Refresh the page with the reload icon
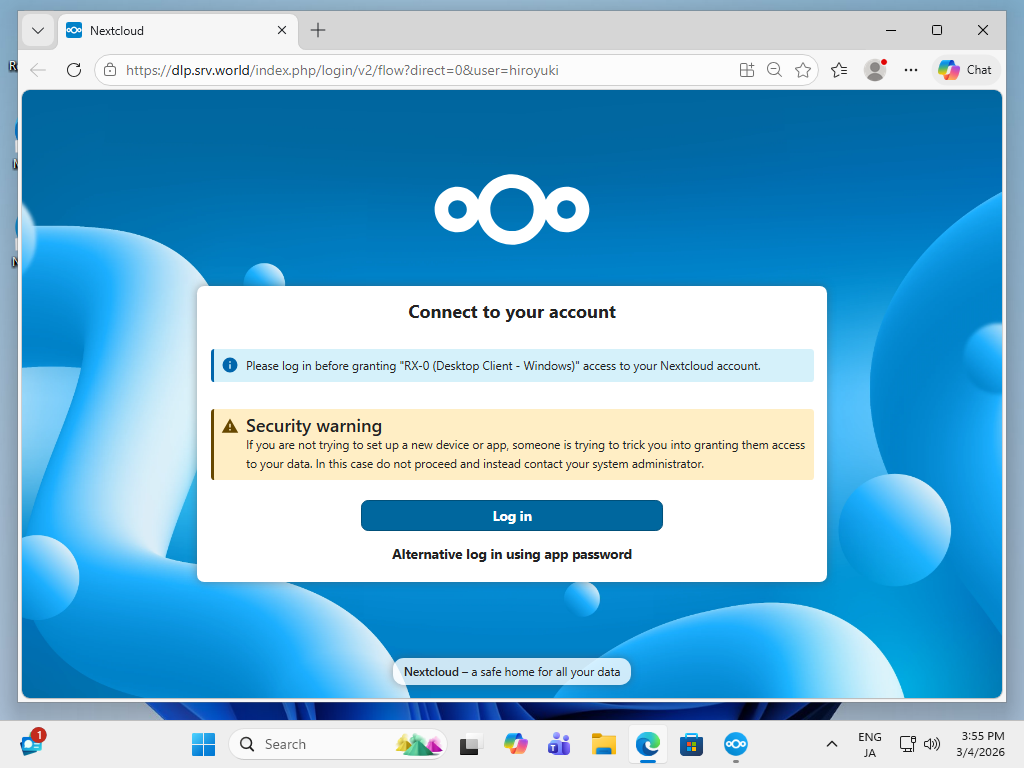The height and width of the screenshot is (768, 1024). (x=74, y=70)
